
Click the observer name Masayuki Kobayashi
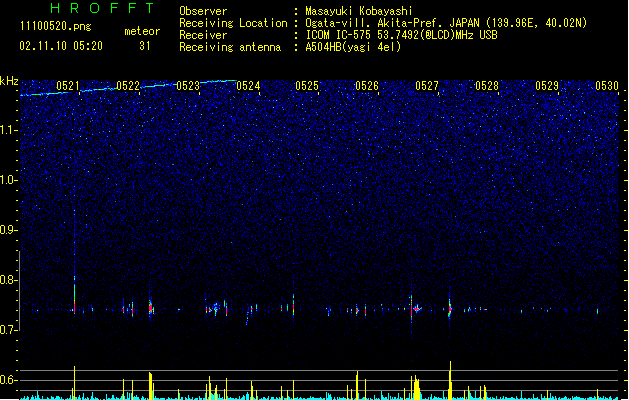[359, 11]
